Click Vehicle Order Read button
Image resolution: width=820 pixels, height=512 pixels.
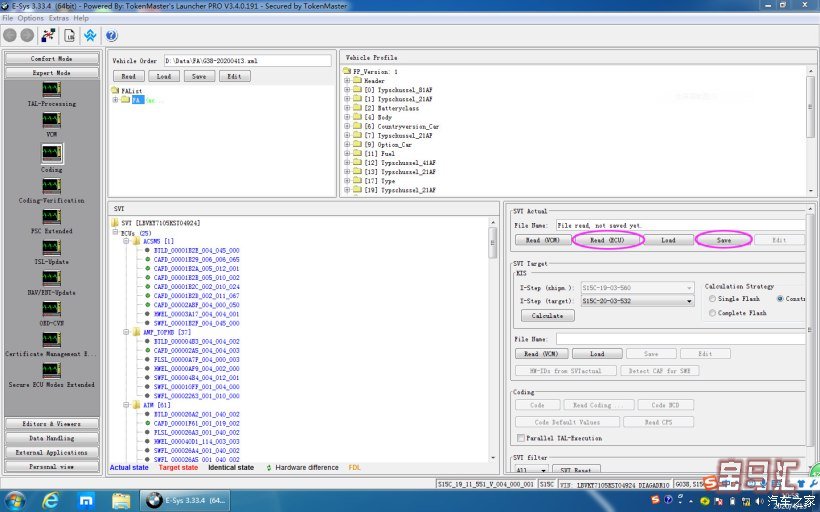coord(129,76)
